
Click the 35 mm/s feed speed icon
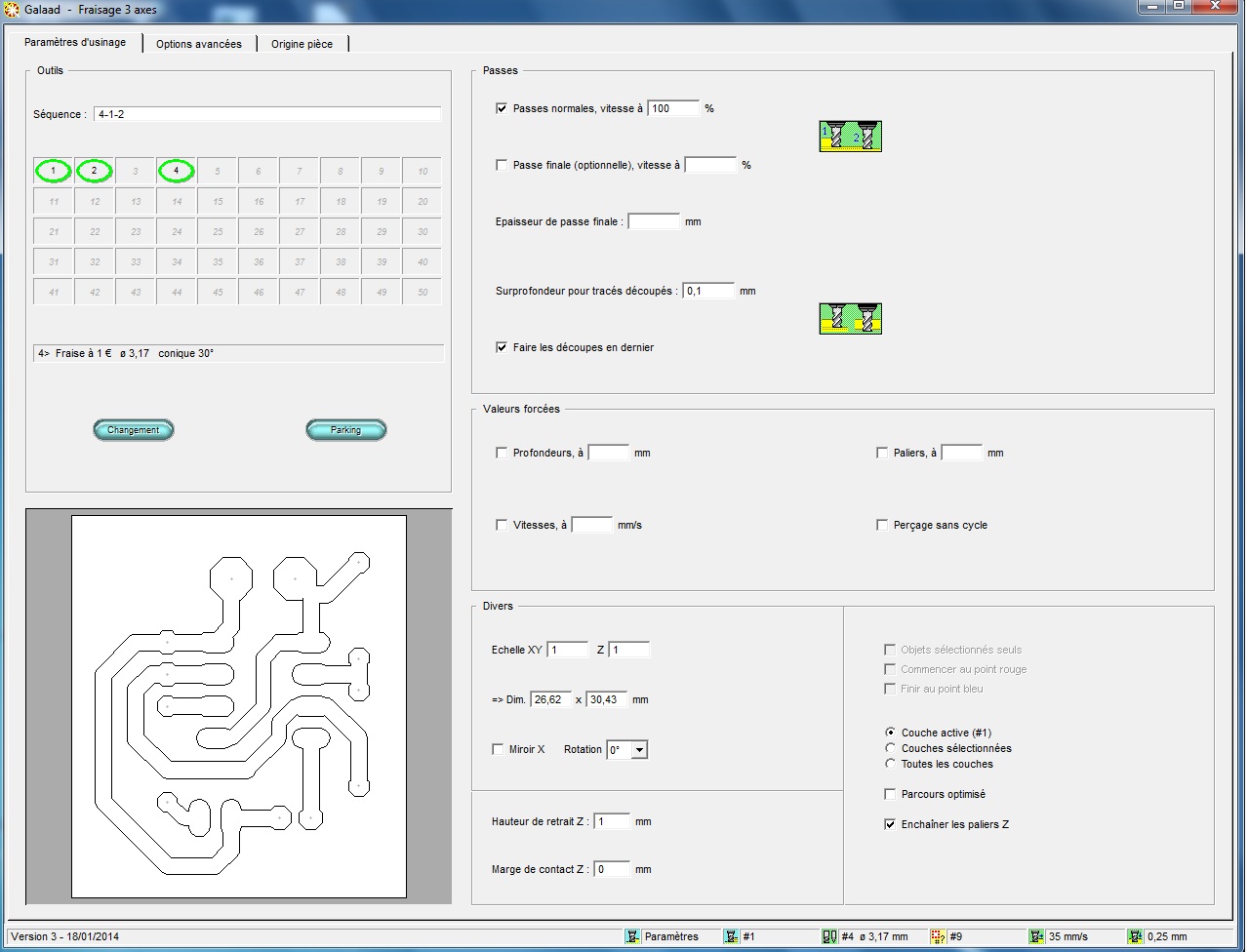1036,936
